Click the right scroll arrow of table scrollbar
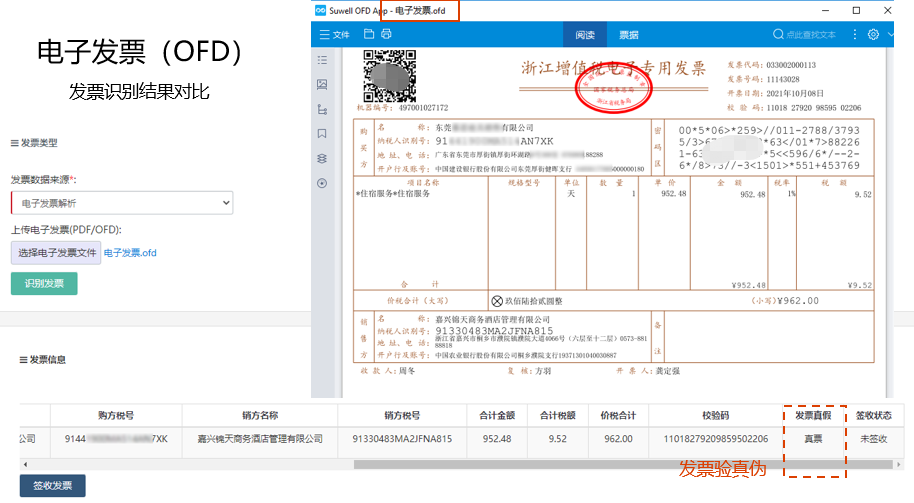The height and width of the screenshot is (503, 914). pos(899,464)
